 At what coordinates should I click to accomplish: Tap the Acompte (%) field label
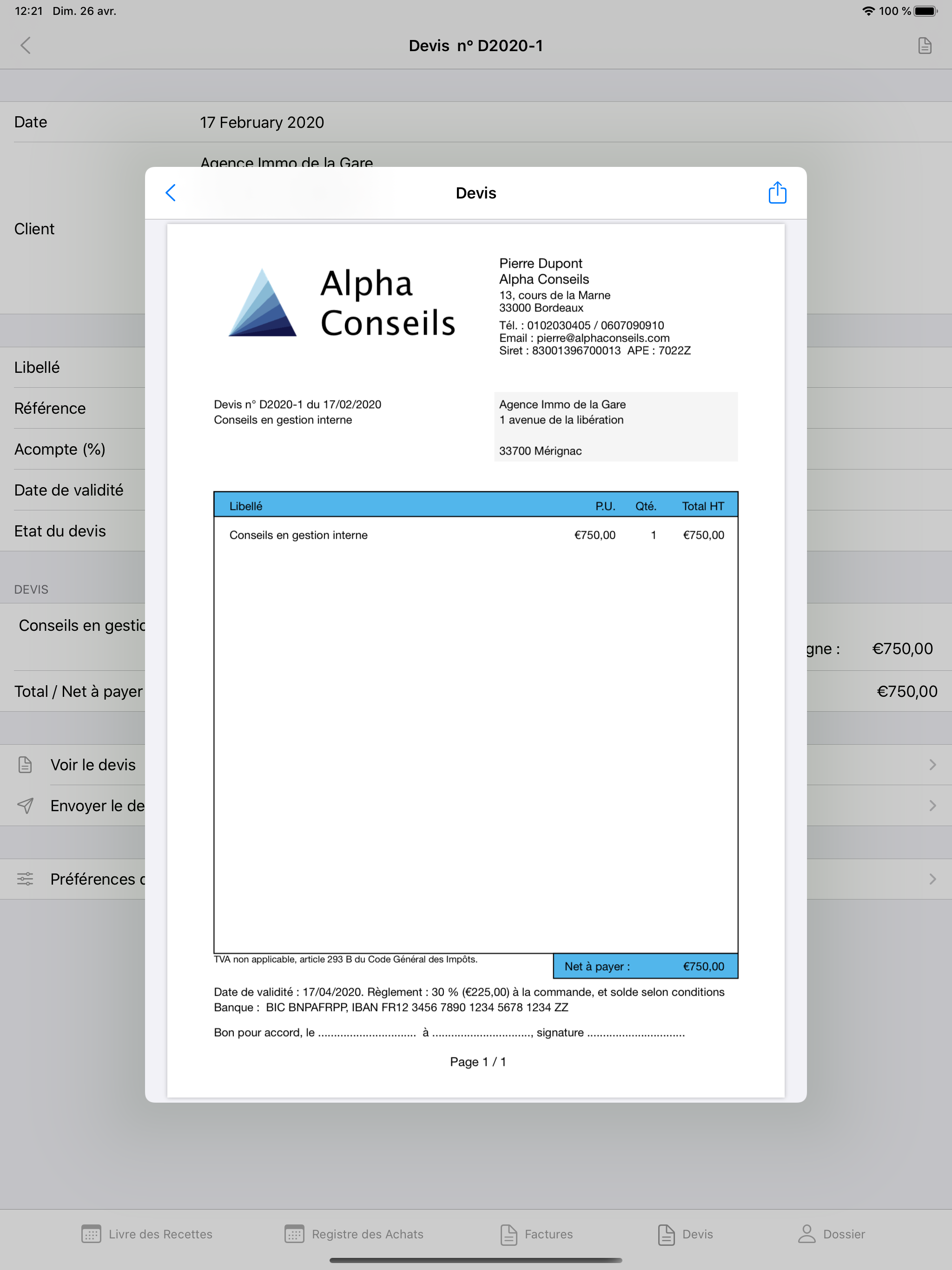pos(59,449)
